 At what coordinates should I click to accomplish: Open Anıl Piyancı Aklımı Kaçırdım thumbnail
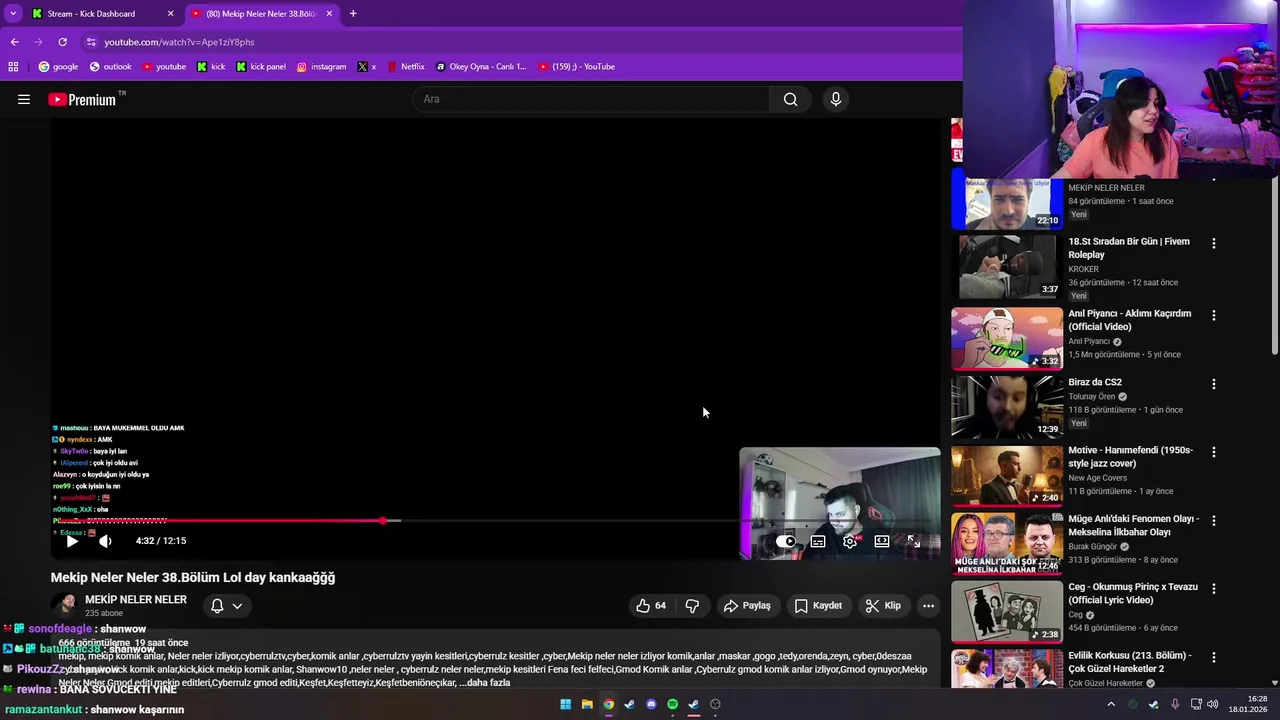tap(1007, 338)
